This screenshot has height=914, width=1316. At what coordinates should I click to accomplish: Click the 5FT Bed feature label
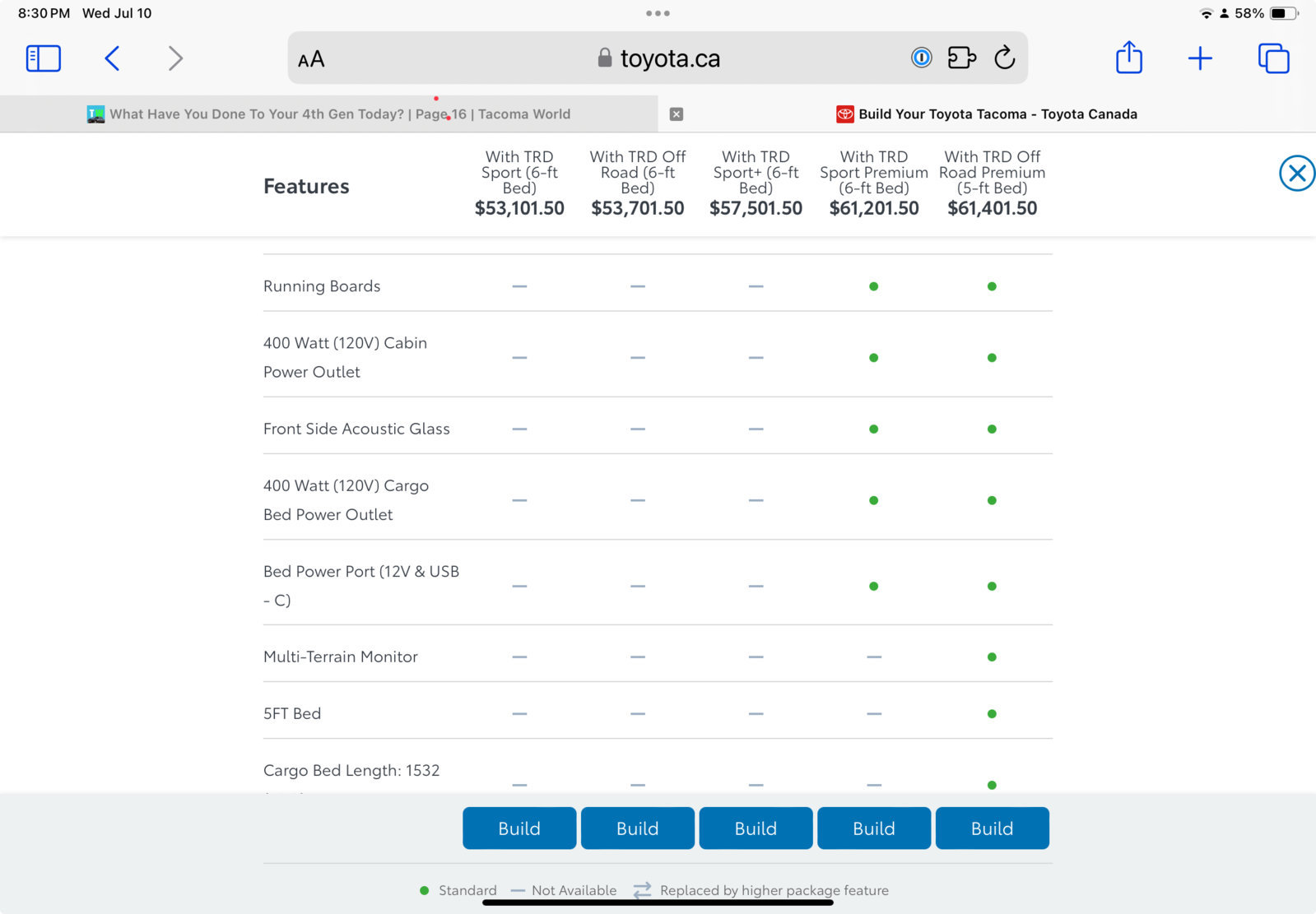[x=292, y=713]
